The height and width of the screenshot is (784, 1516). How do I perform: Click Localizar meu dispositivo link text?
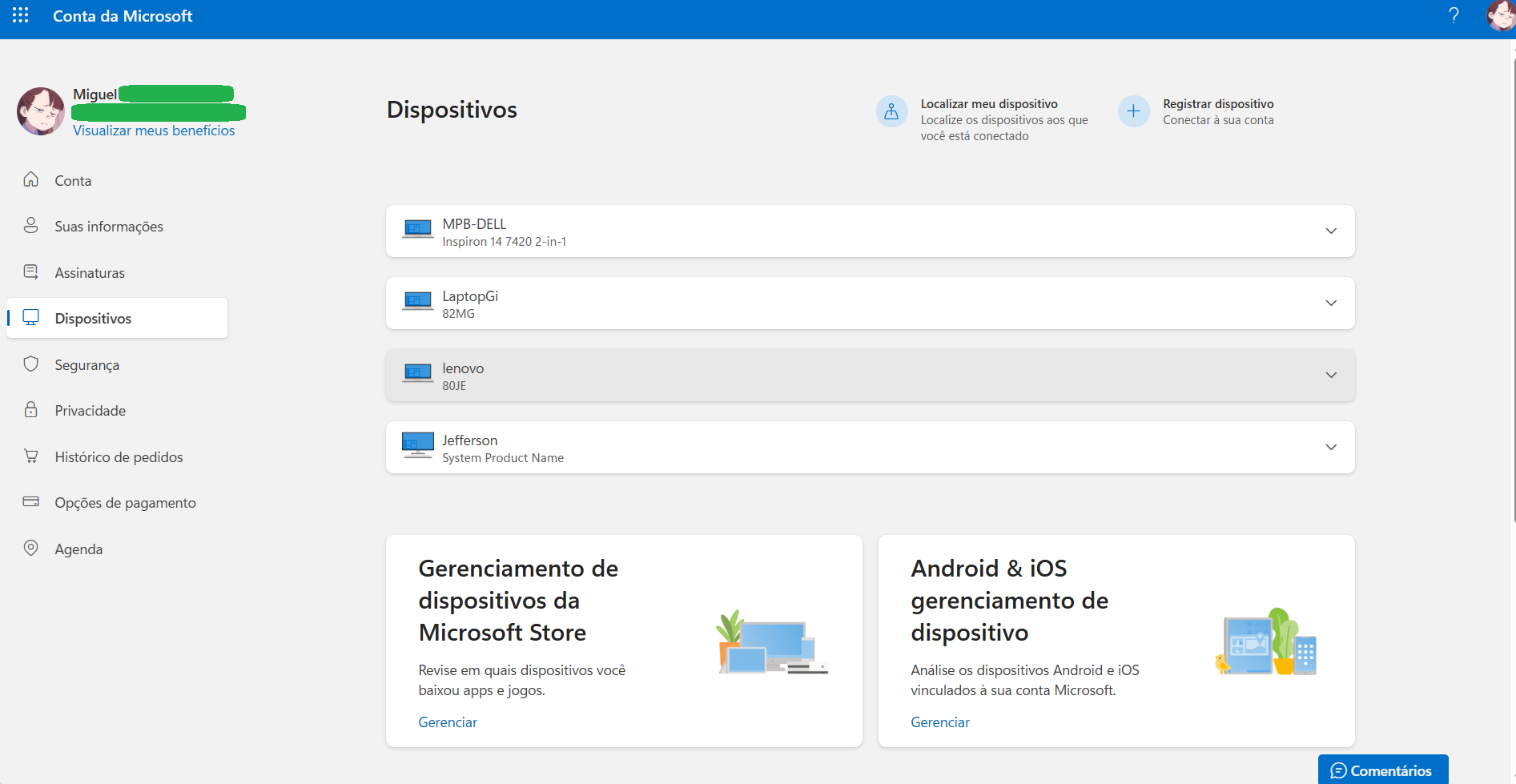989,104
